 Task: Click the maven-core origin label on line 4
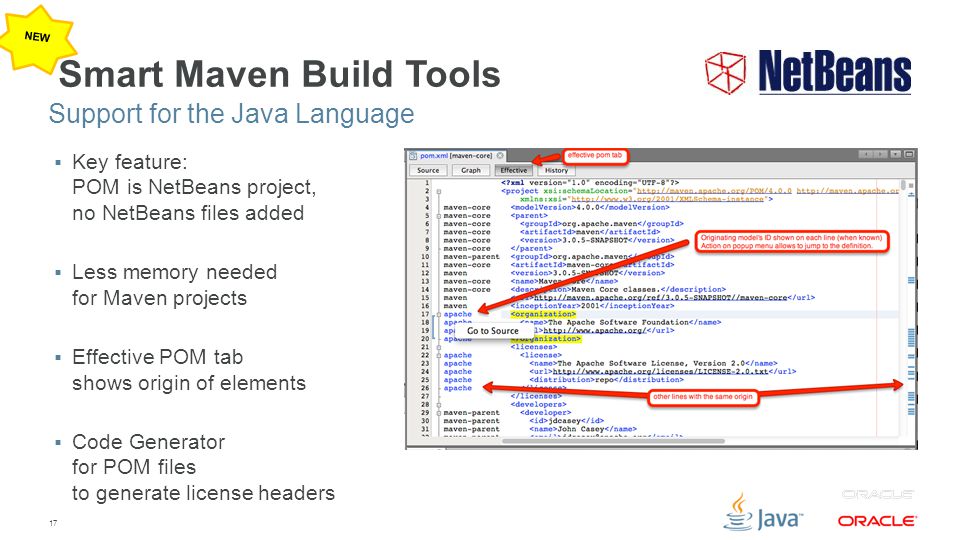467,208
